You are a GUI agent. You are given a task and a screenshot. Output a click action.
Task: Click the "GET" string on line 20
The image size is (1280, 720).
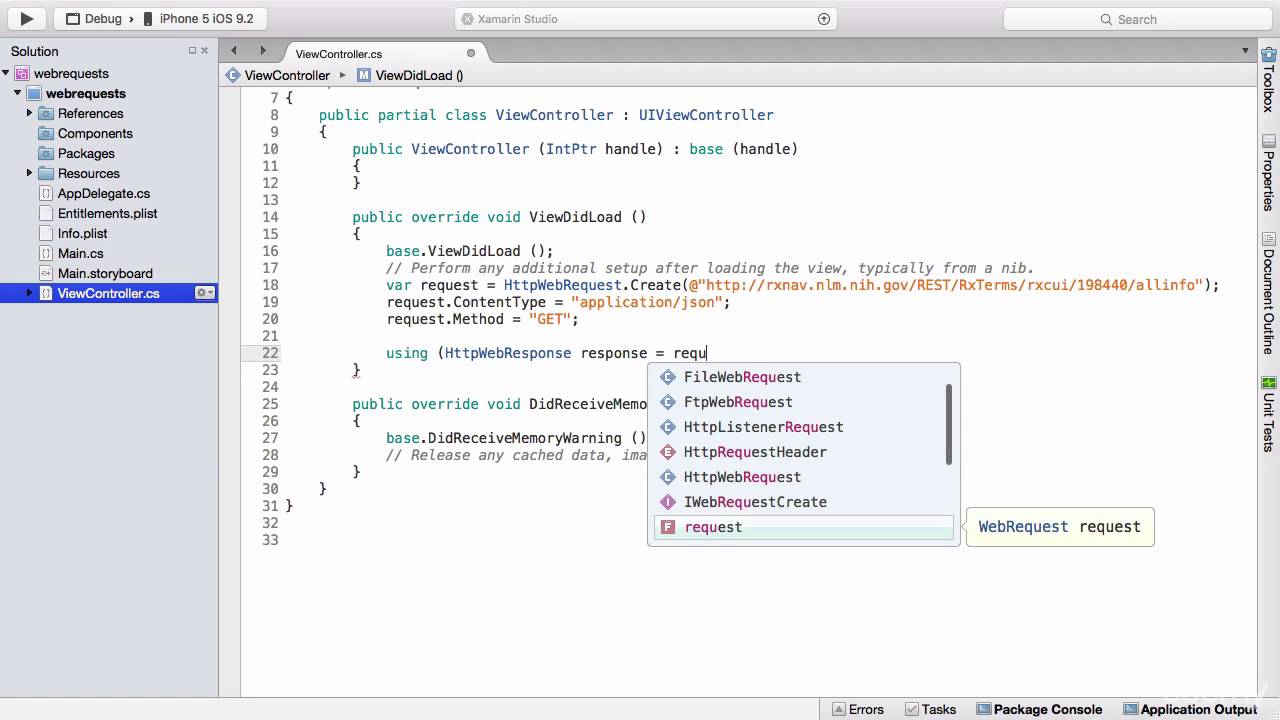550,319
